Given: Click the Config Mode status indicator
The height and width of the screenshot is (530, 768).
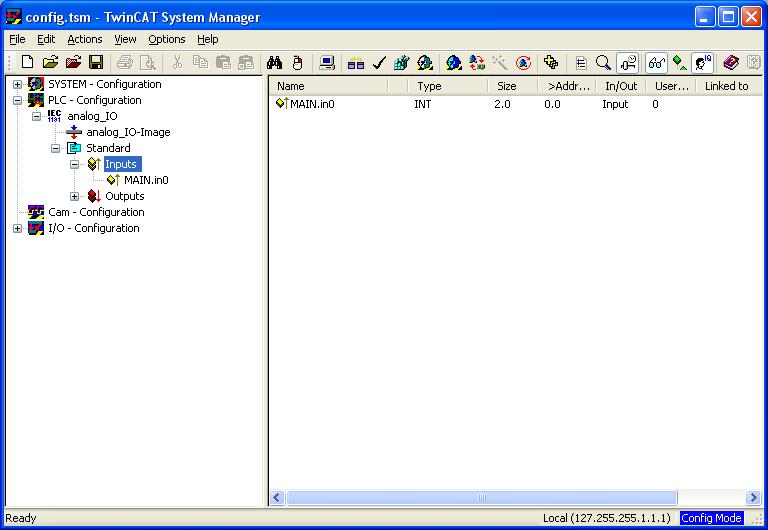Looking at the screenshot, I should coord(711,518).
